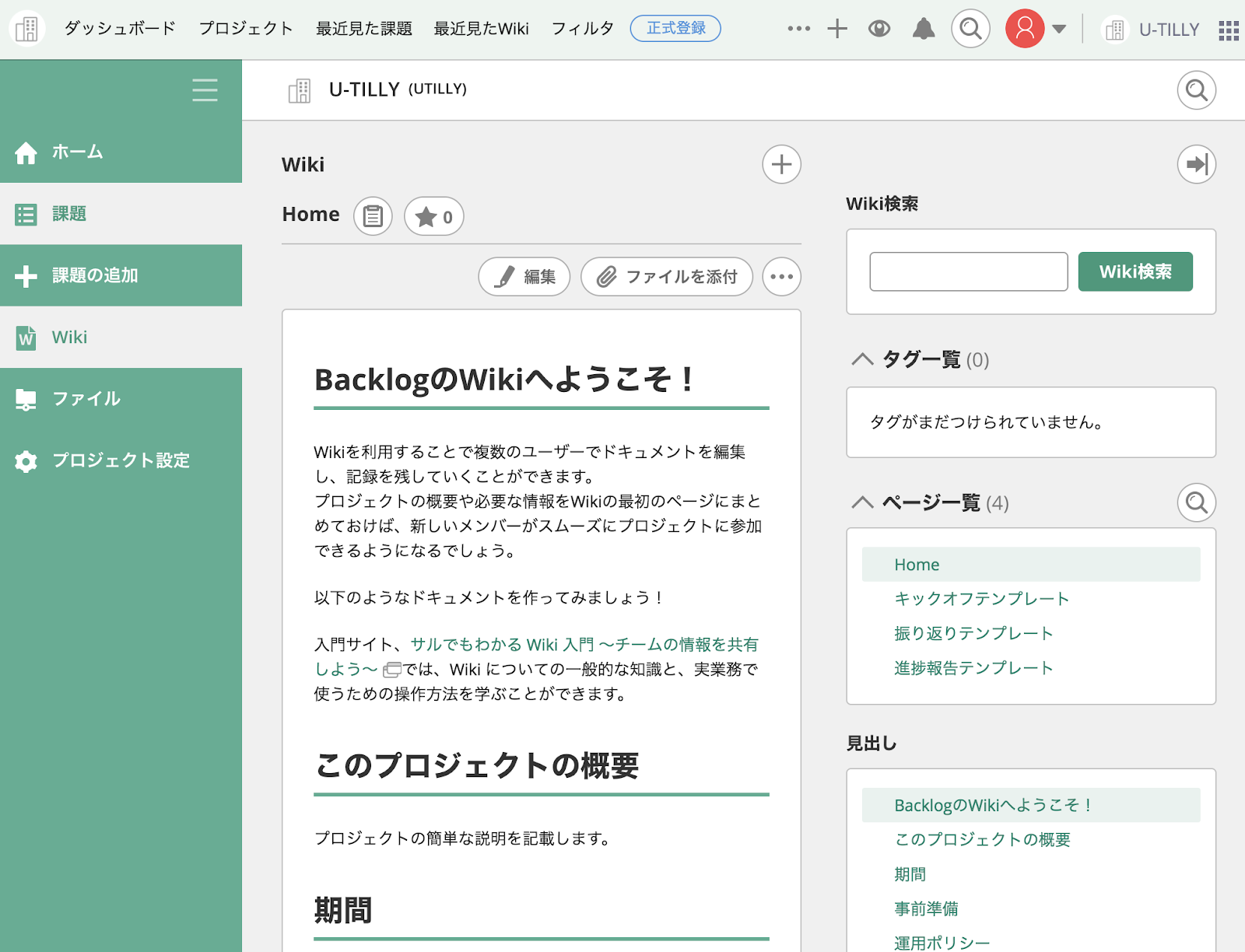Open プロジェクト設定 in sidebar
Viewport: 1245px width, 952px height.
121,460
